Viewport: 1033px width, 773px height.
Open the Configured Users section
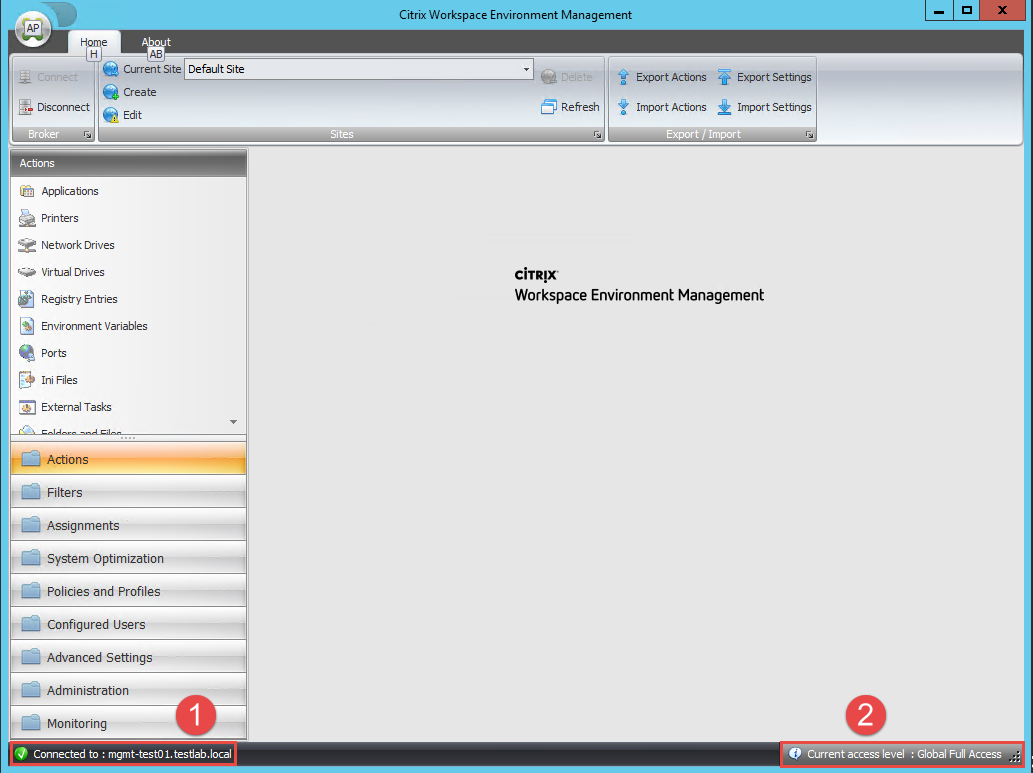pyautogui.click(x=128, y=623)
